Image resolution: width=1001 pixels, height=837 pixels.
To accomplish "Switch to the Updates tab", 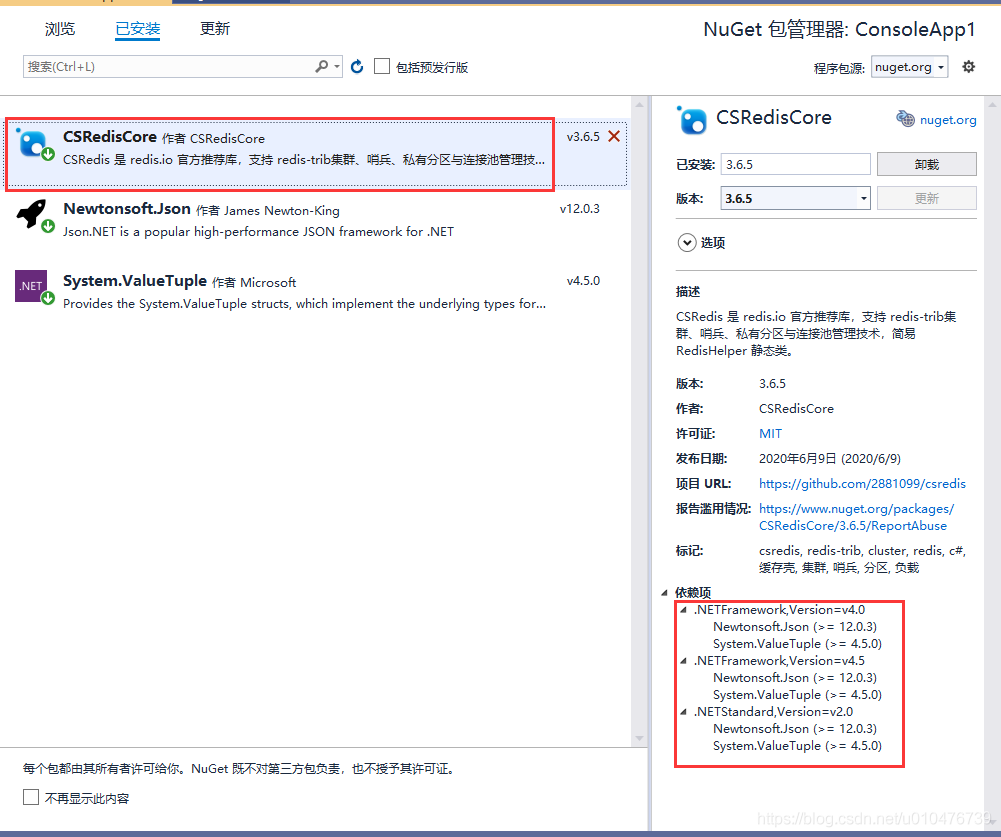I will coord(214,29).
